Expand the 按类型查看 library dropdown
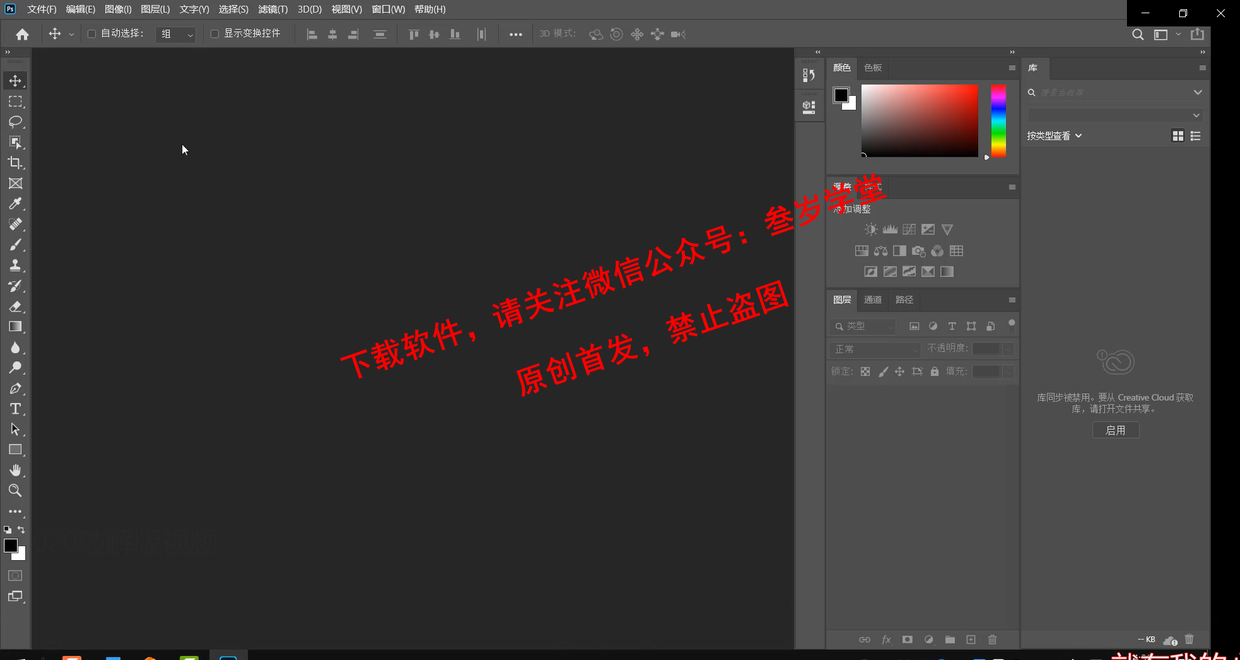Screen dimensions: 1240x660 tap(1056, 134)
